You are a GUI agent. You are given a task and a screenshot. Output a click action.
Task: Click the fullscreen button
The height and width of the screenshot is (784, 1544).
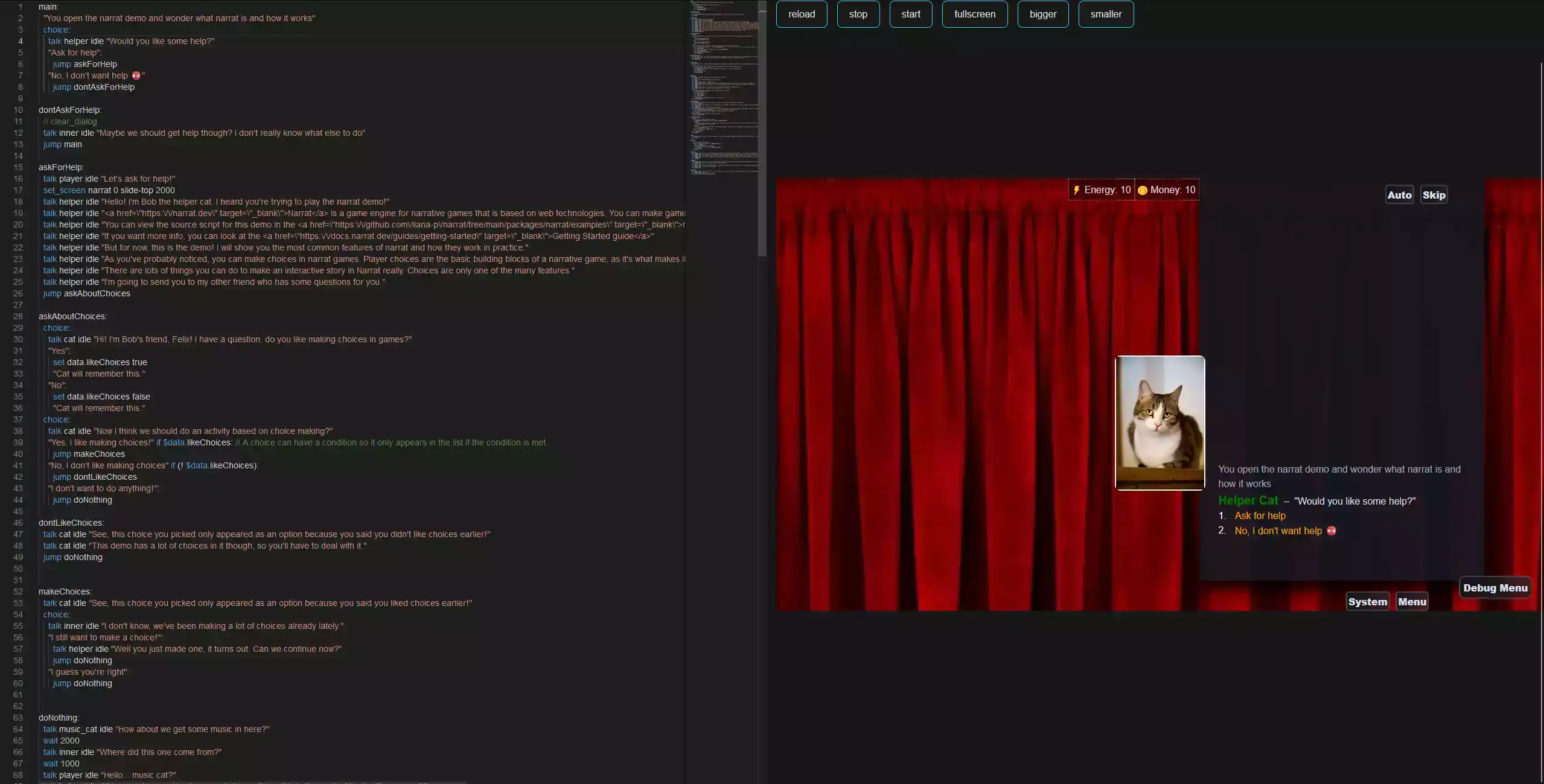tap(974, 14)
